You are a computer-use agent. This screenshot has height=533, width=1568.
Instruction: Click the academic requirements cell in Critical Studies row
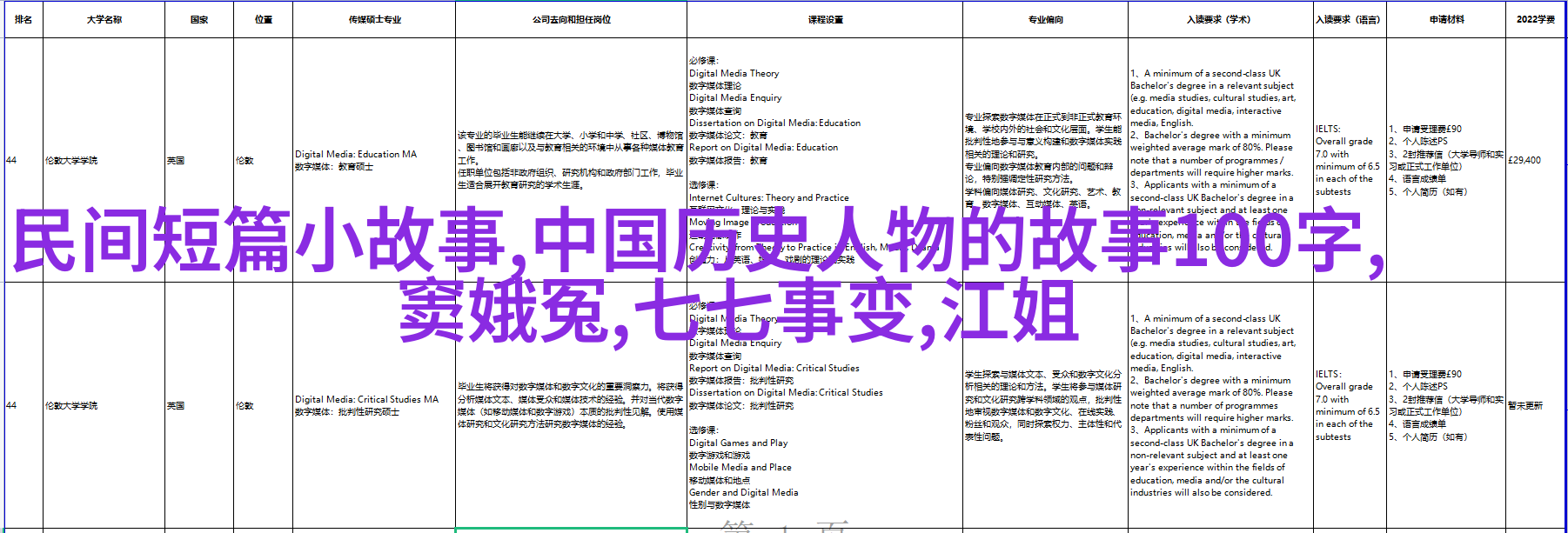click(x=1221, y=405)
